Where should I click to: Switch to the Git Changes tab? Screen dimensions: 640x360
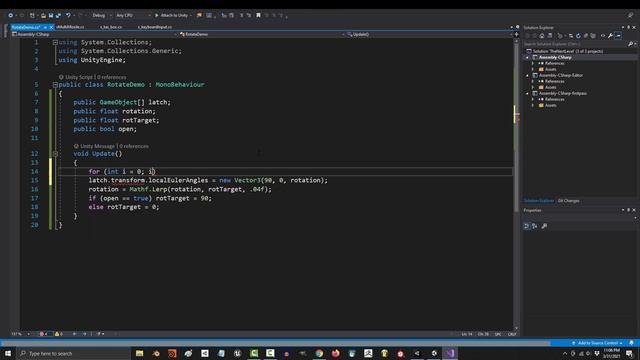click(x=569, y=201)
